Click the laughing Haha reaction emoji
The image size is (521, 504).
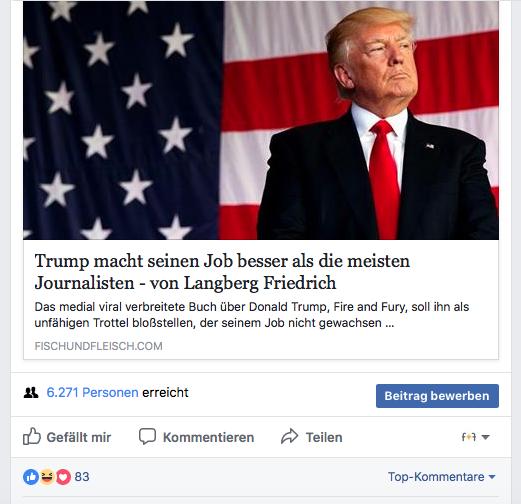[x=47, y=477]
